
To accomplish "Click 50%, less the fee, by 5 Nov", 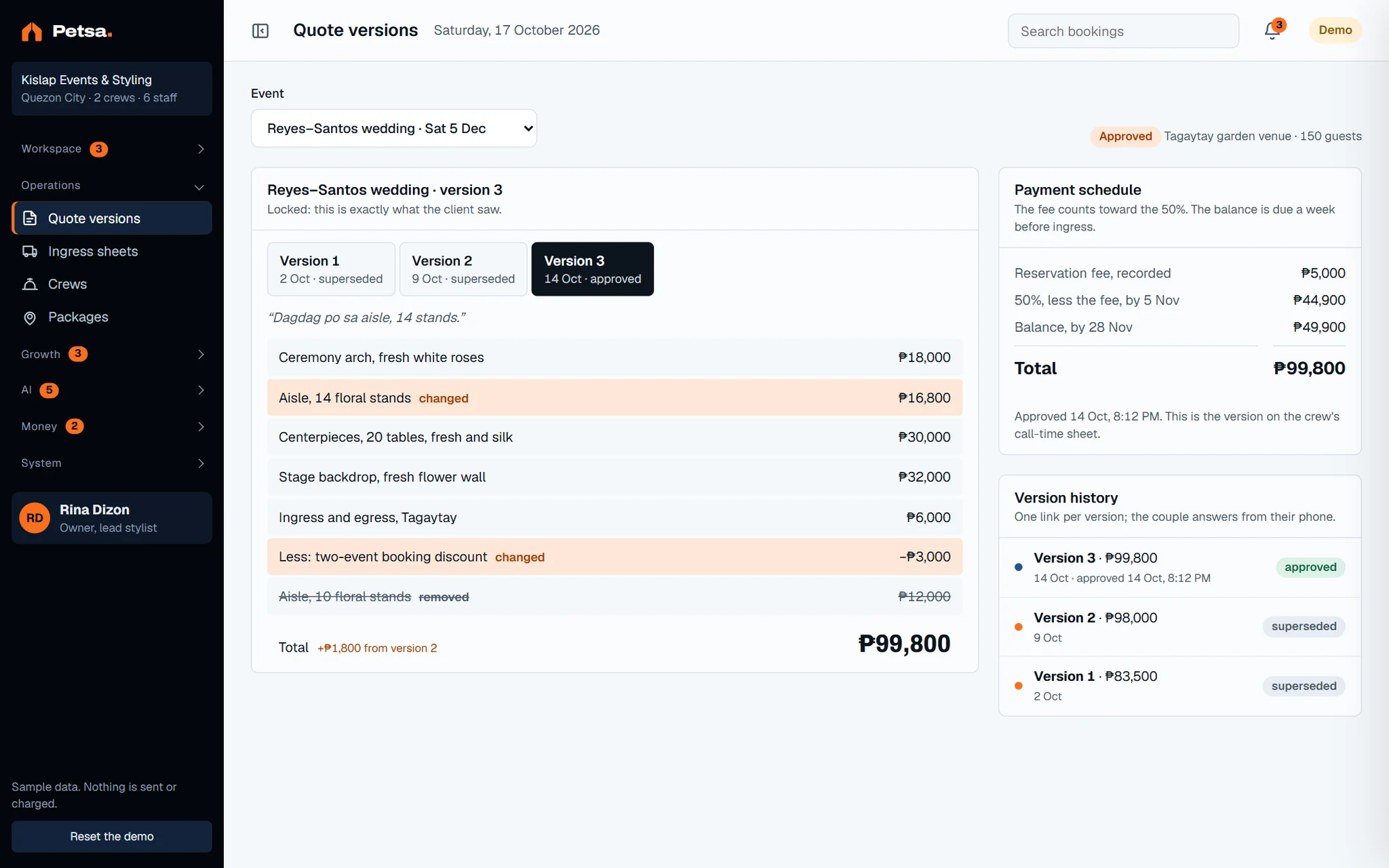I will [1180, 300].
